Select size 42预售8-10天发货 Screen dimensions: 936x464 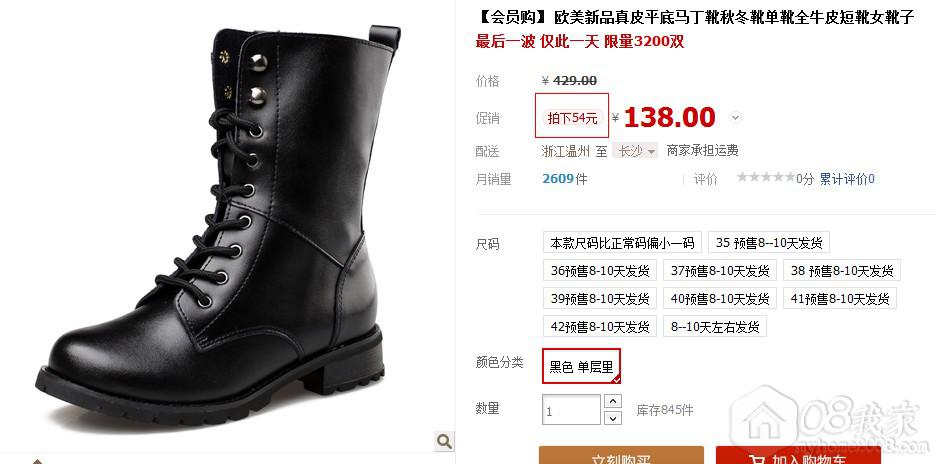(600, 327)
